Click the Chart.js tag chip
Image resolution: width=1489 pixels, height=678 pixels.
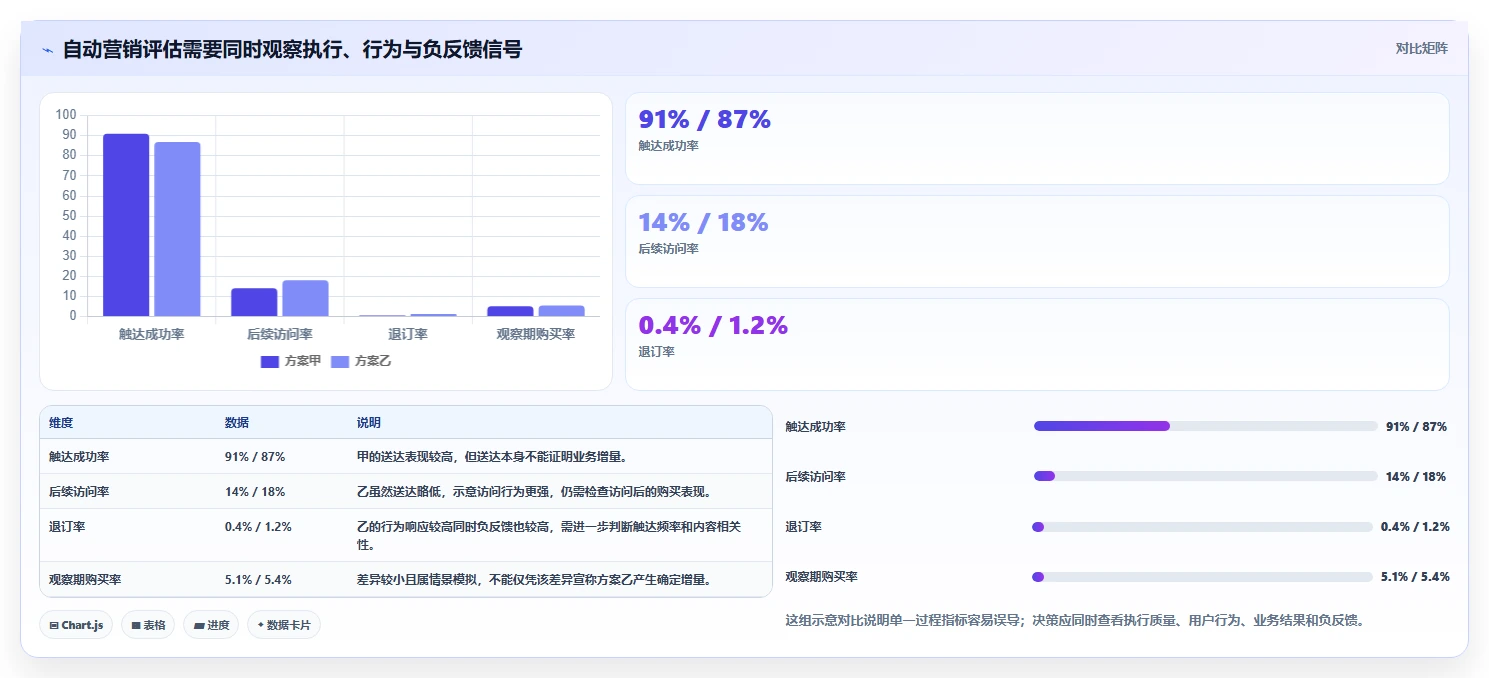[x=77, y=625]
